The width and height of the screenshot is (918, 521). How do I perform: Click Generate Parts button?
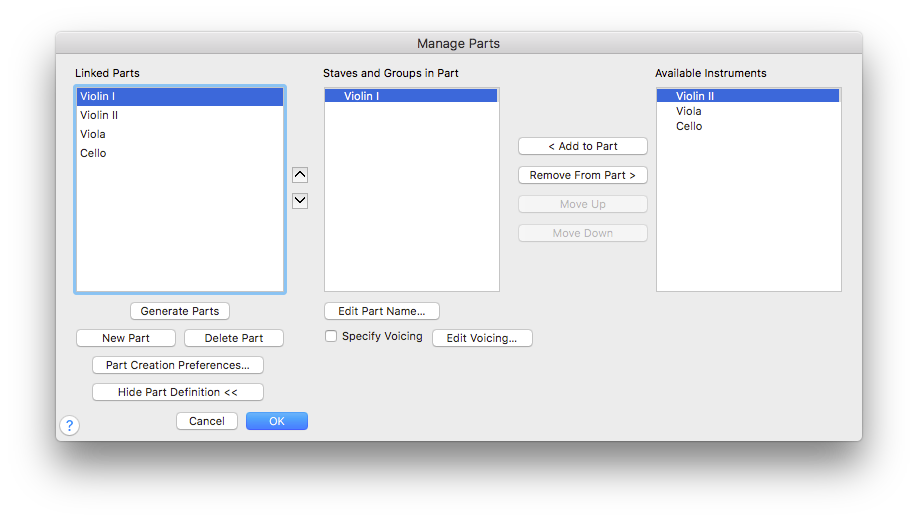pos(180,311)
